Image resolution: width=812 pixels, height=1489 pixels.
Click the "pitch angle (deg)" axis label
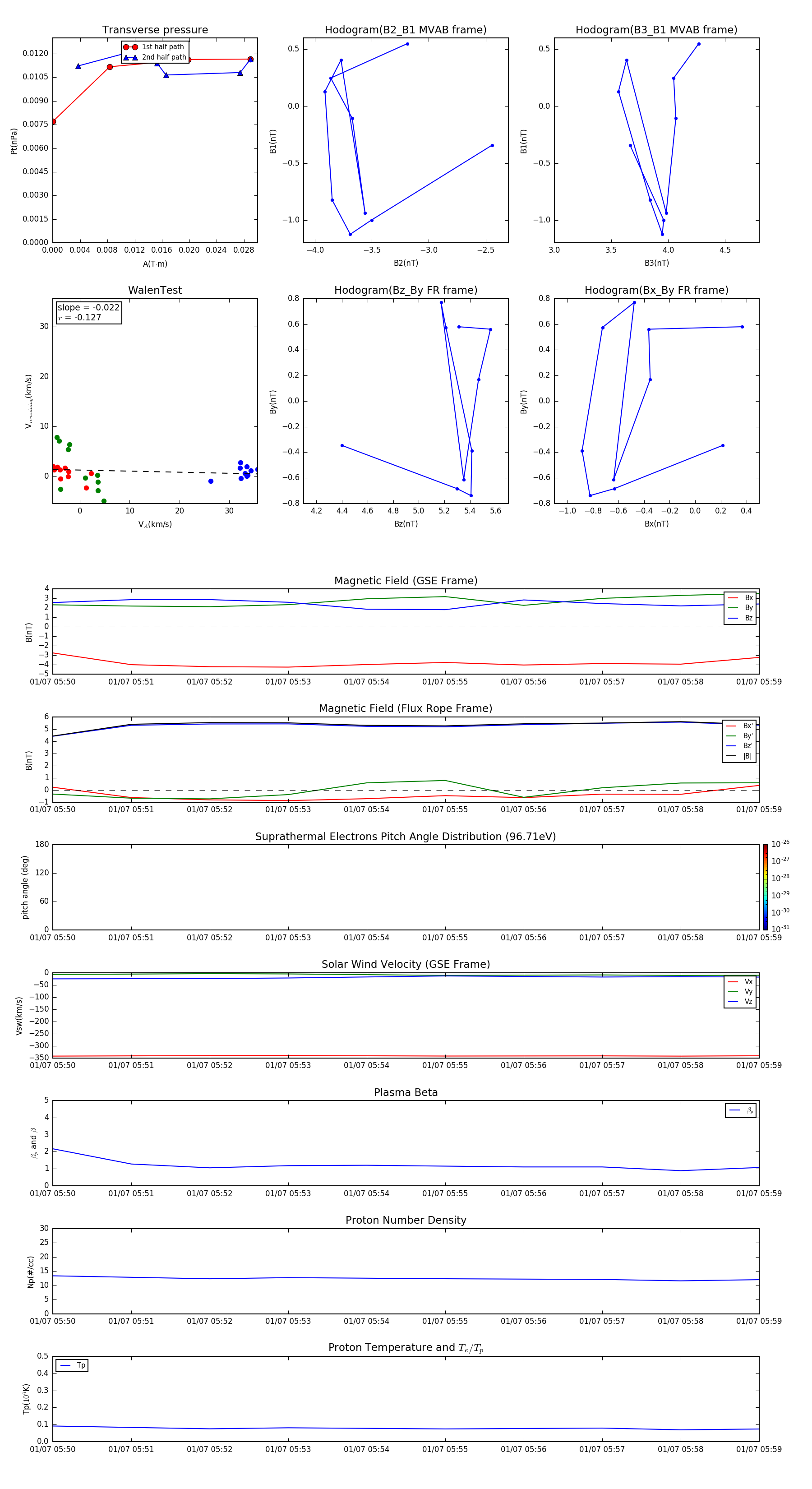[x=25, y=887]
